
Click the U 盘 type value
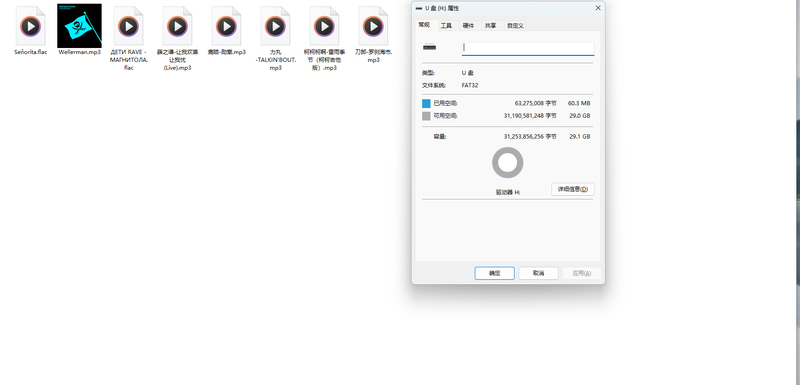(467, 73)
